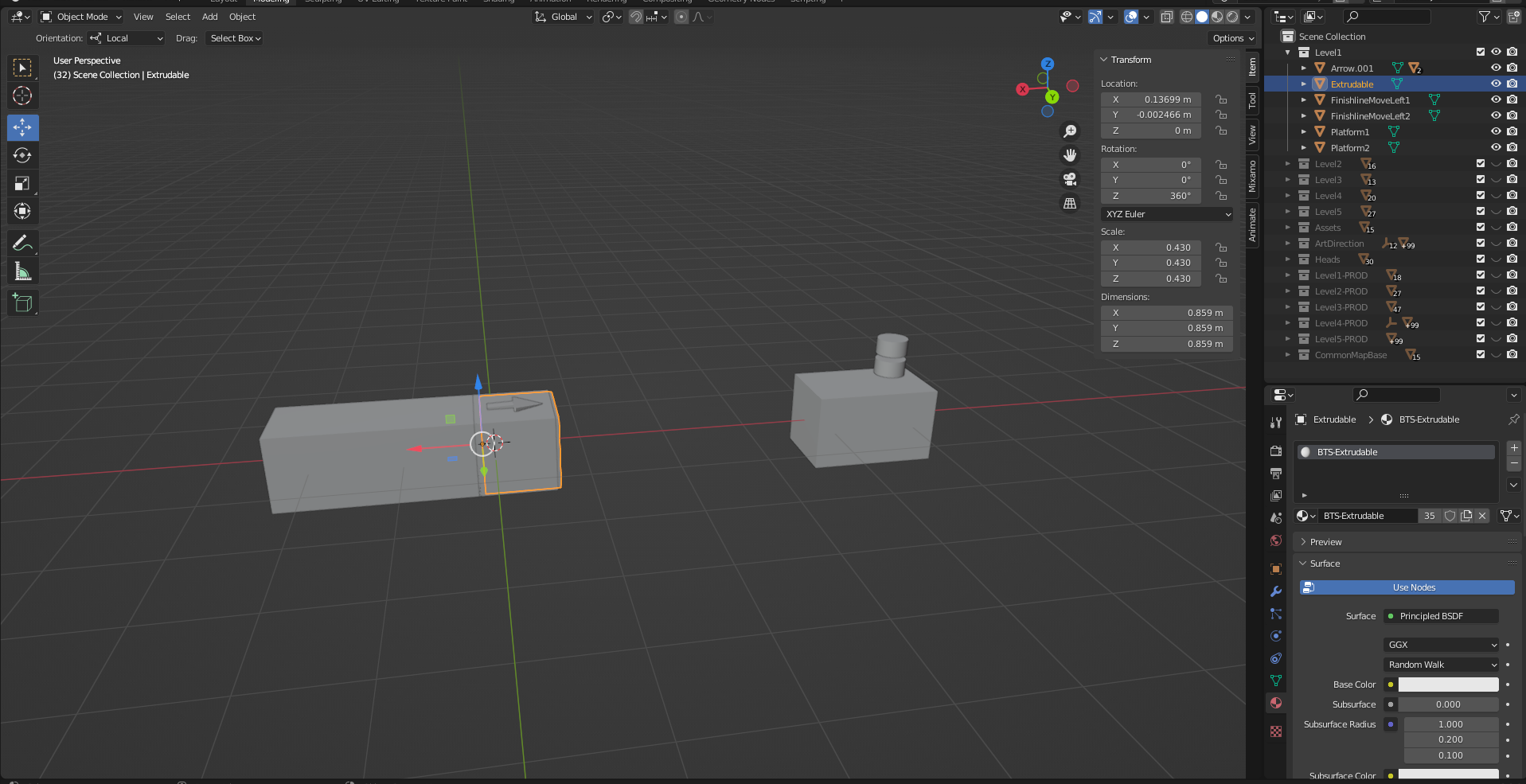The height and width of the screenshot is (784, 1526).
Task: Click the 3D Cursor tool
Action: (22, 96)
